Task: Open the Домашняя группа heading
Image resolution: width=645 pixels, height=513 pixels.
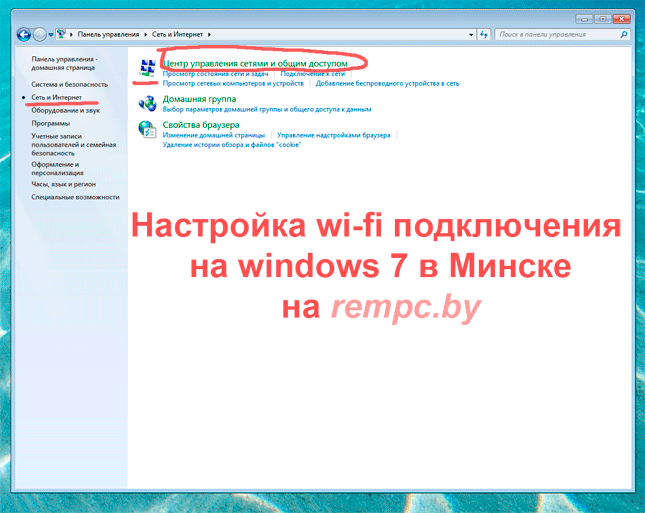Action: coord(199,99)
